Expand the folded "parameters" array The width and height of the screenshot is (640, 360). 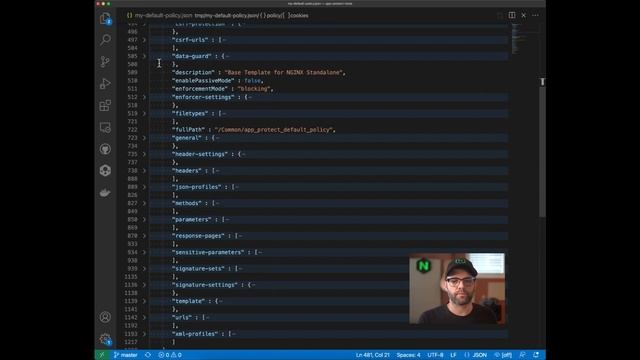point(144,220)
